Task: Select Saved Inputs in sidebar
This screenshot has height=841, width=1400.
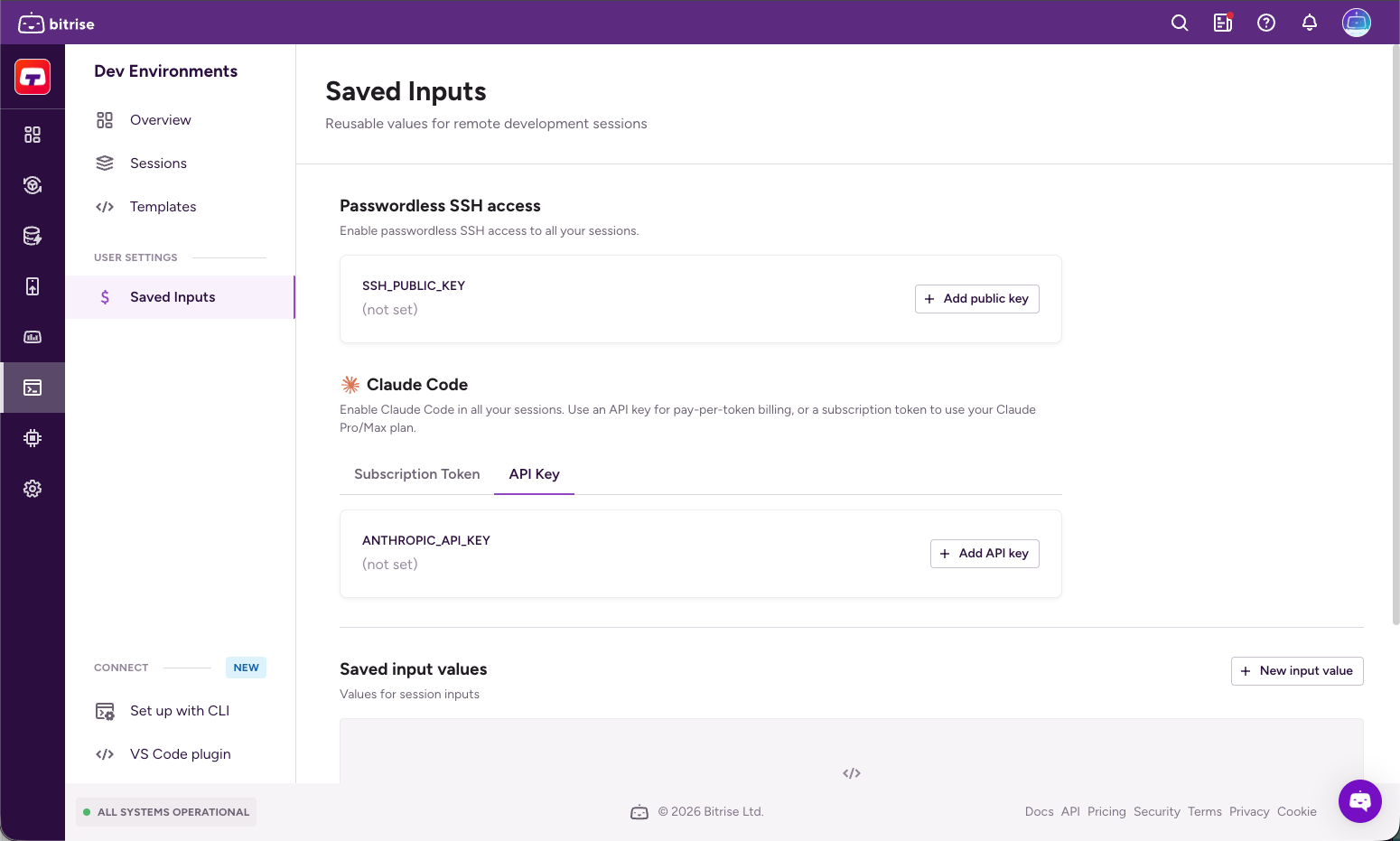Action: [180, 297]
